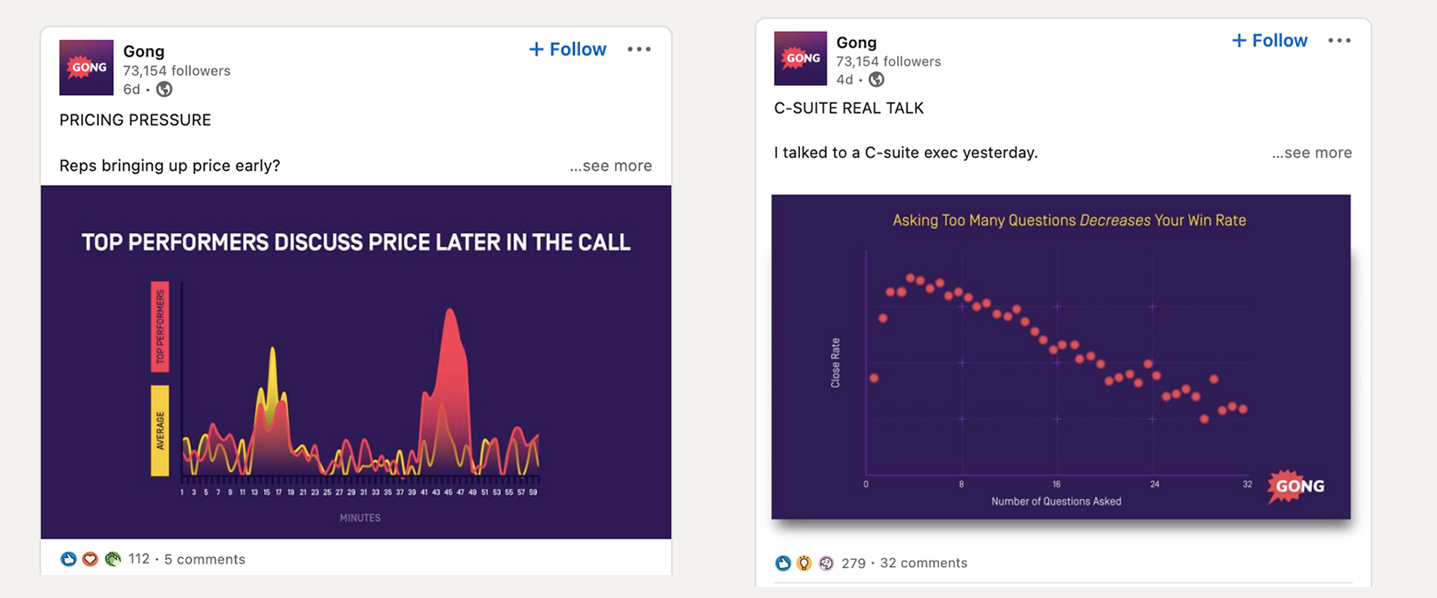The width and height of the screenshot is (1437, 598).
Task: Expand "see more" on Pricing Pressure post
Action: pos(611,166)
